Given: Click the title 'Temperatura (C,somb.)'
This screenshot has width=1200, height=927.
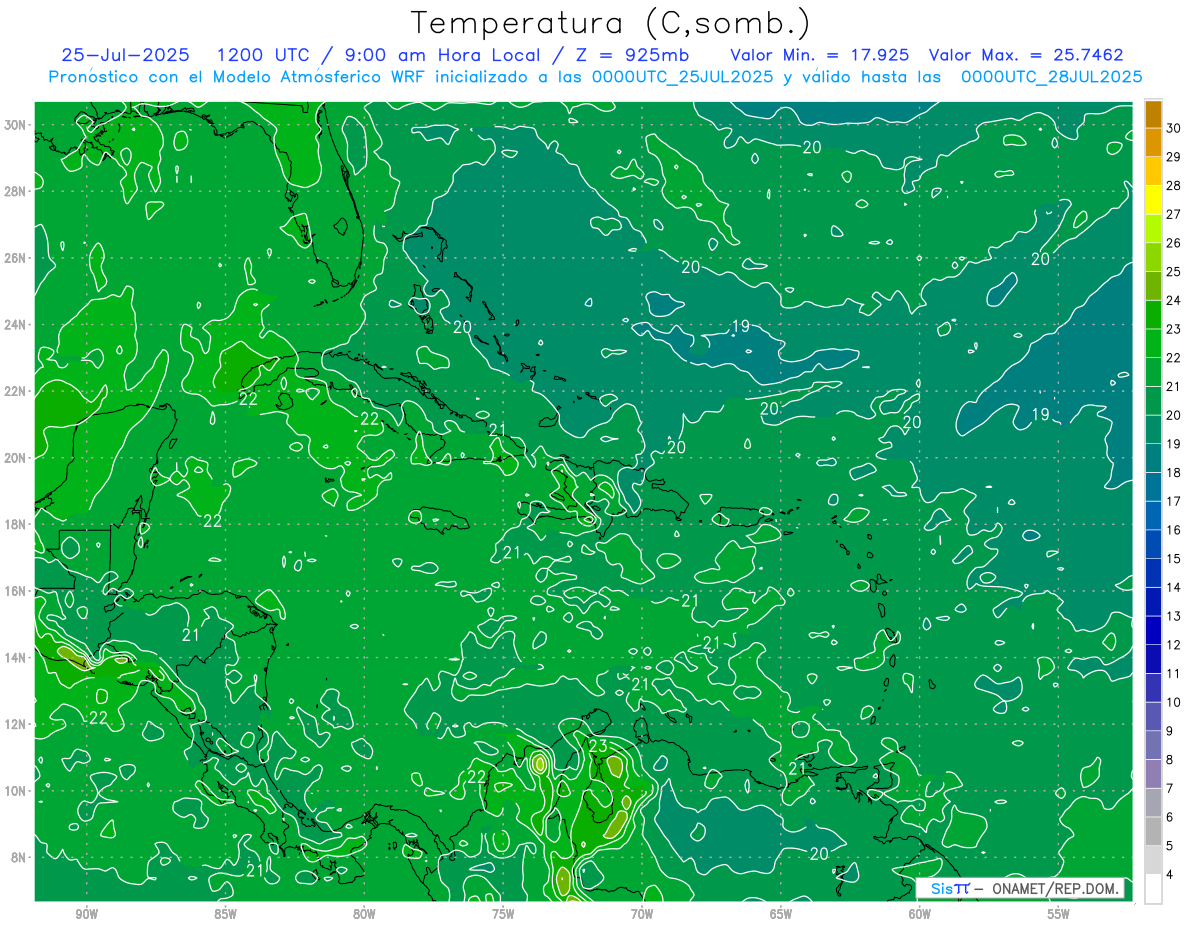Looking at the screenshot, I should click(611, 23).
